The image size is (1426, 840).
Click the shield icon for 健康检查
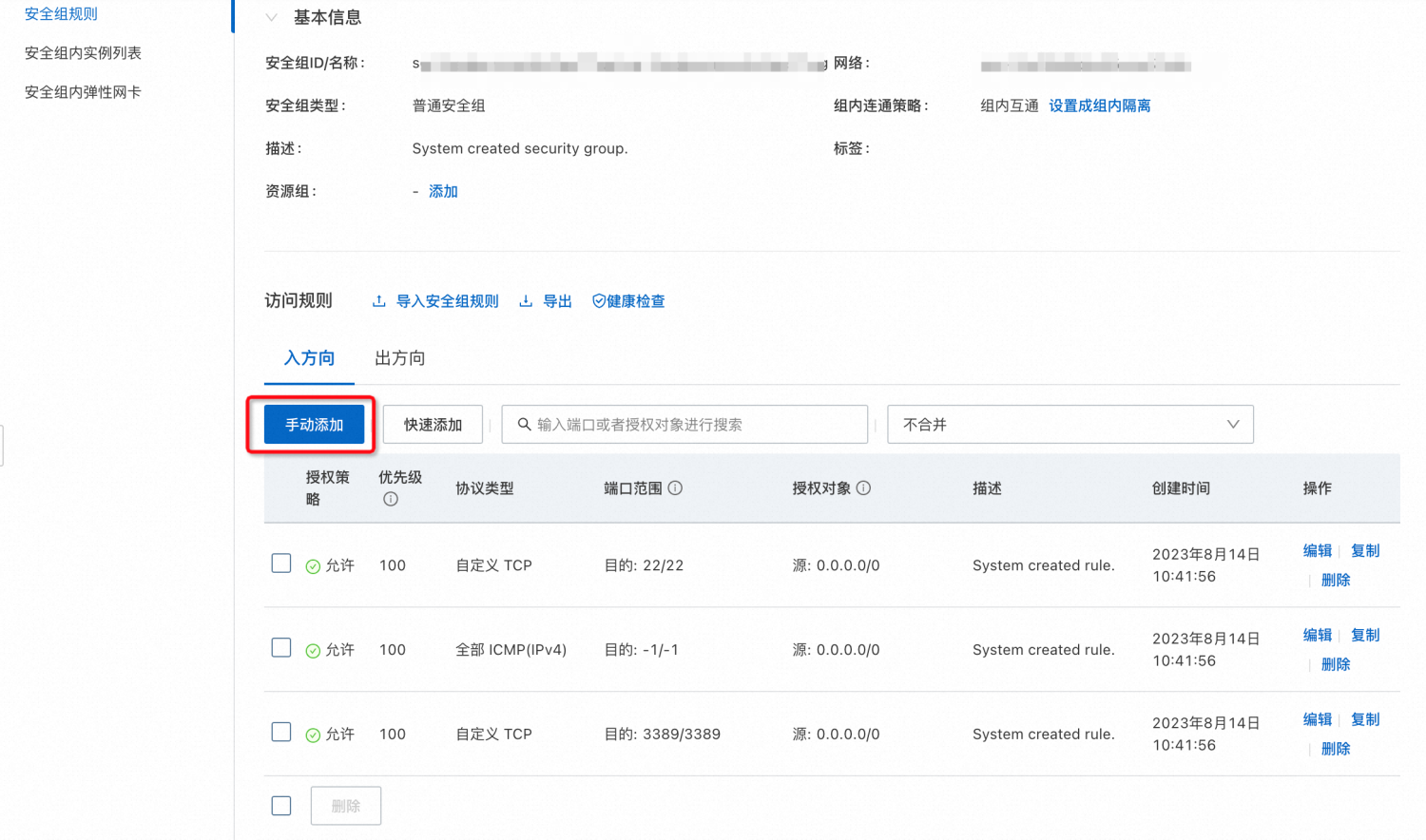[599, 301]
